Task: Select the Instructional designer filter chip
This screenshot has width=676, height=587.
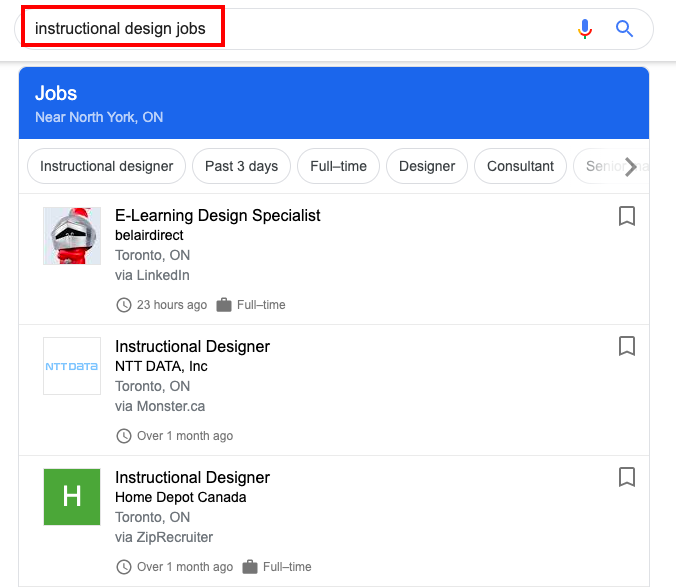Action: 106,166
